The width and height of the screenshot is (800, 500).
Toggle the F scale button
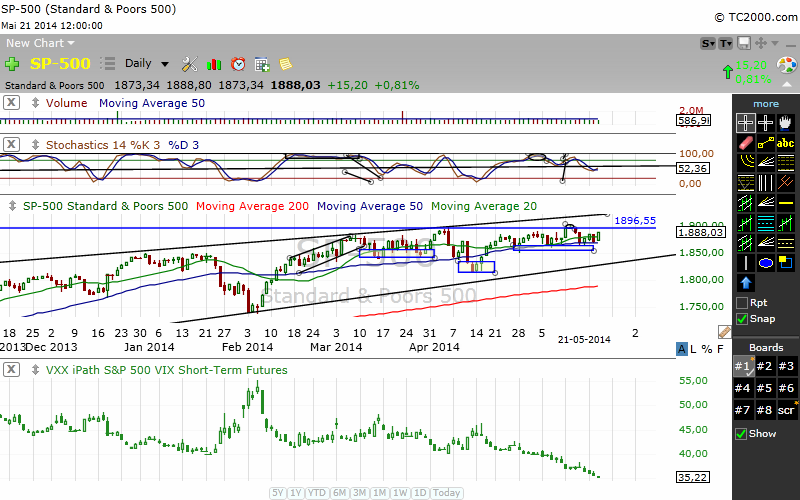tap(720, 349)
